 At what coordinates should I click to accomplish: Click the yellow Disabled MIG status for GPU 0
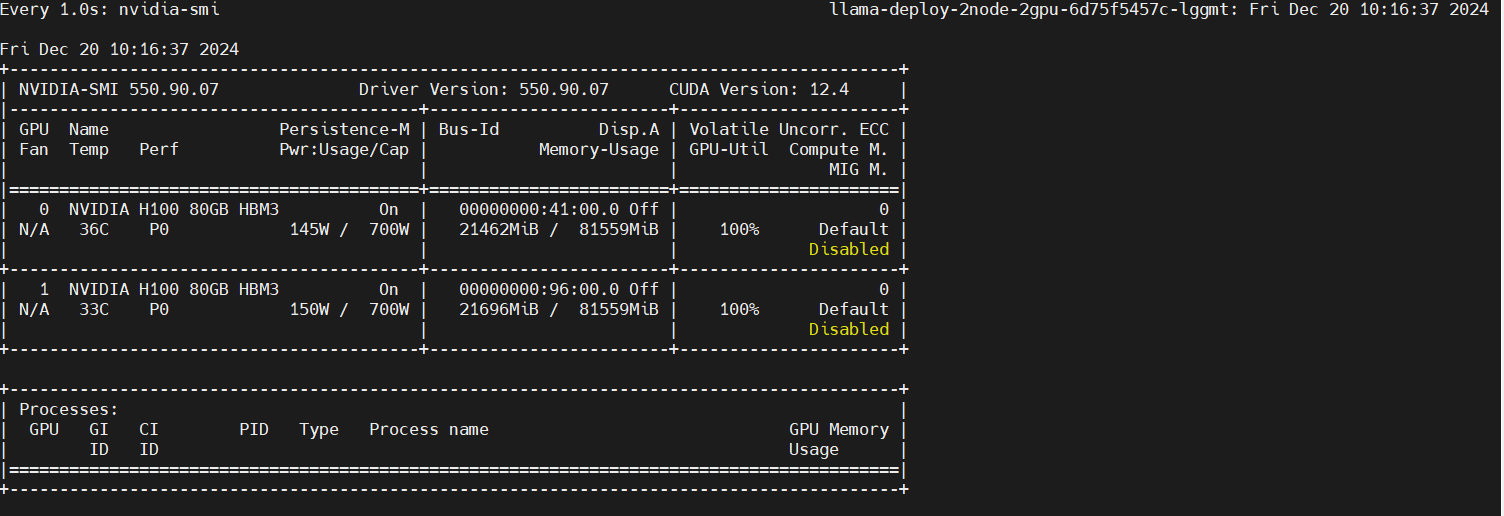pyautogui.click(x=848, y=249)
